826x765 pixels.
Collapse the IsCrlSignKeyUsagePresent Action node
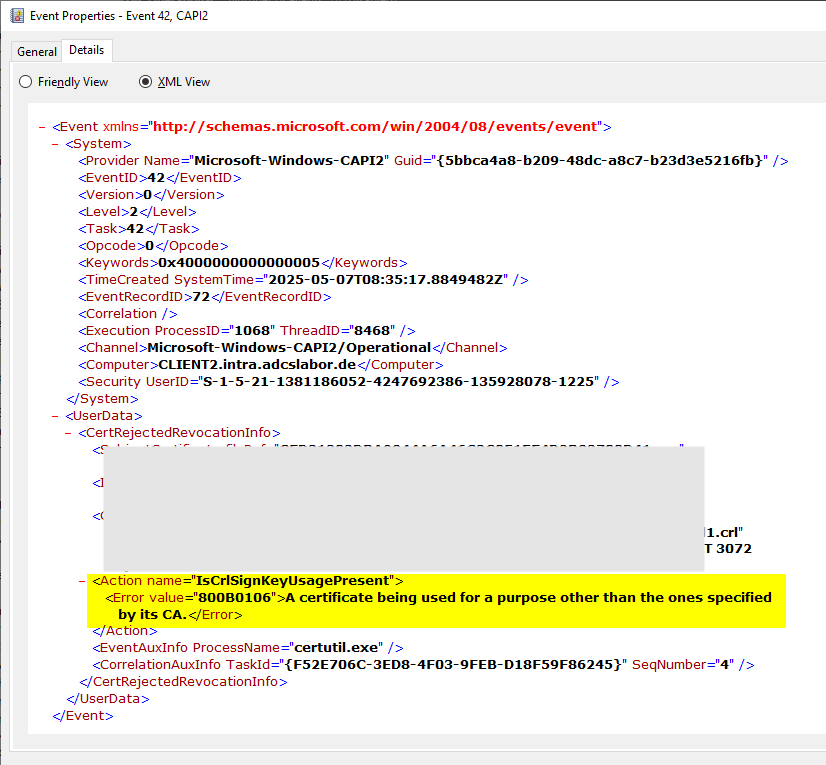(x=82, y=581)
